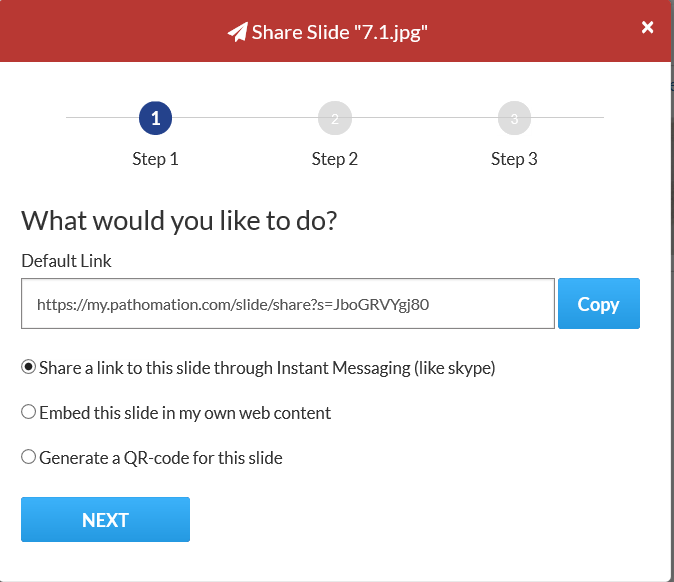Click the paper plane share icon
Image resolution: width=674 pixels, height=582 pixels.
237,32
